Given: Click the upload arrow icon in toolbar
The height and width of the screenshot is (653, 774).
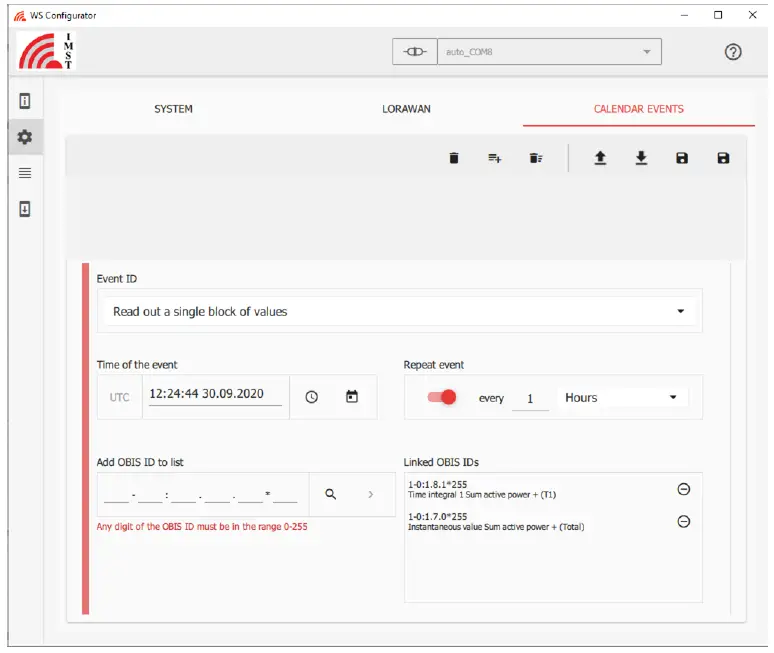Looking at the screenshot, I should pyautogui.click(x=600, y=158).
